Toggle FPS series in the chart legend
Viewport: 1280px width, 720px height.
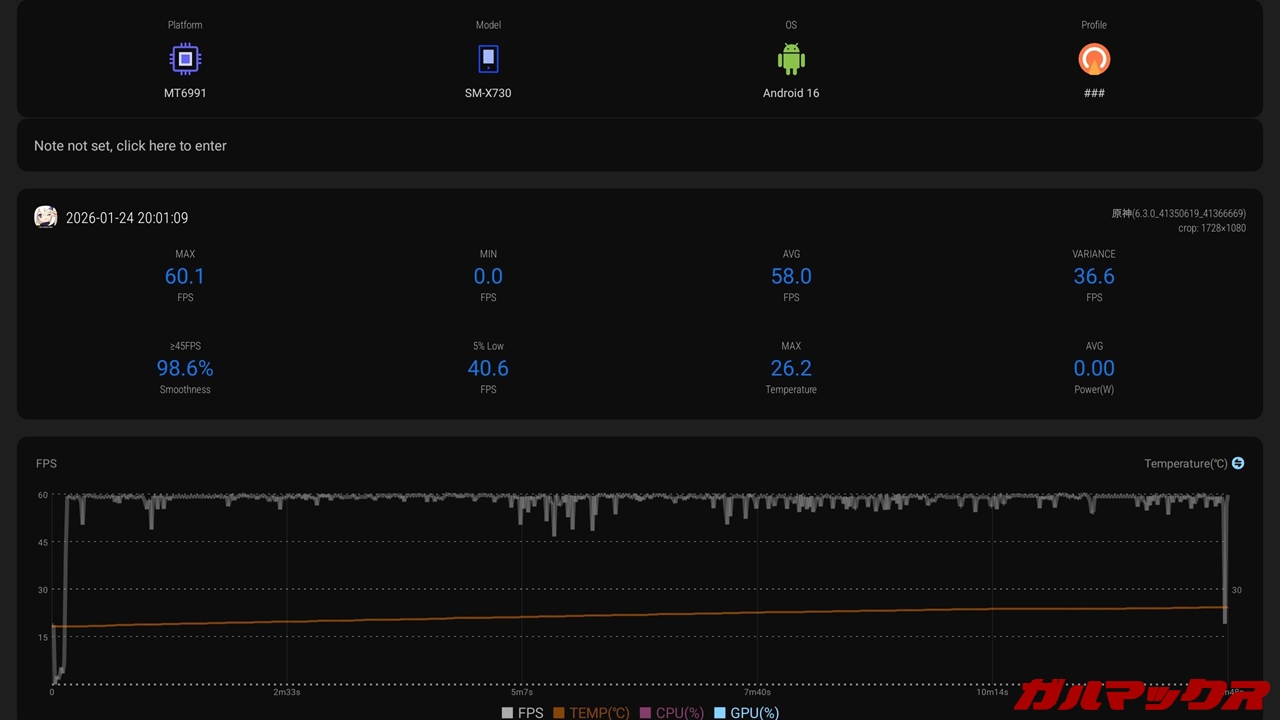pos(522,713)
